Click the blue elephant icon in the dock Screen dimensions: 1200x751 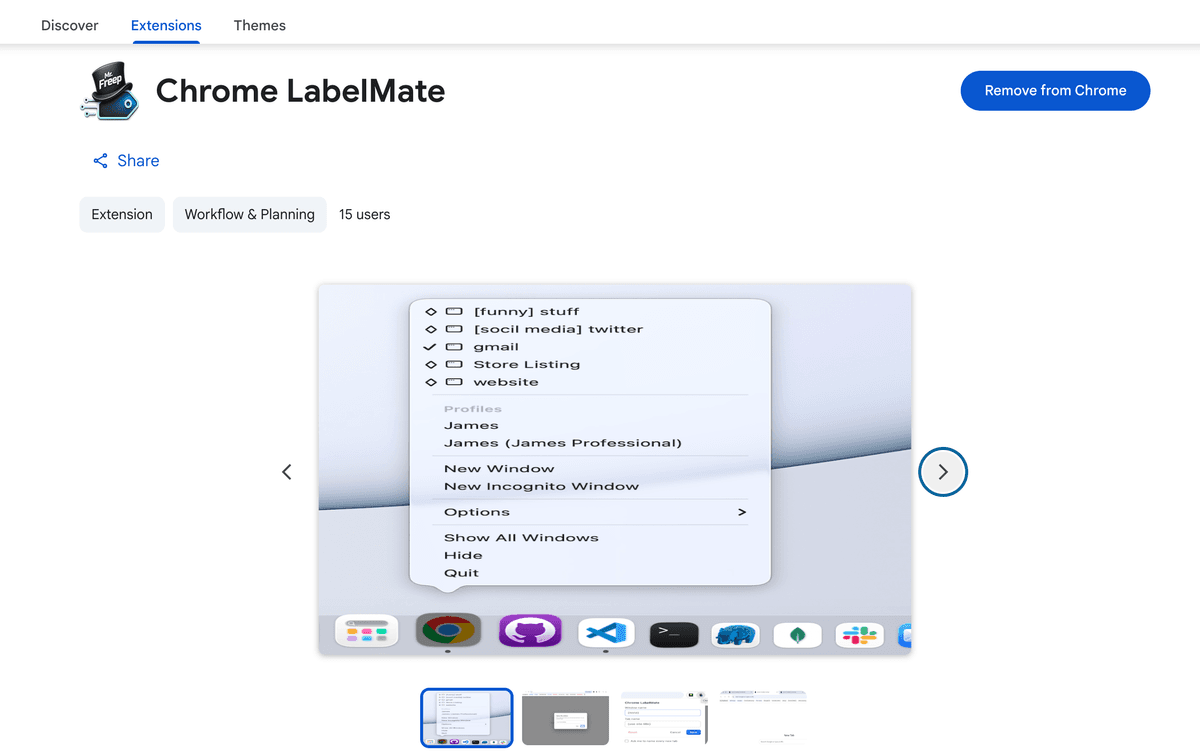tap(735, 635)
